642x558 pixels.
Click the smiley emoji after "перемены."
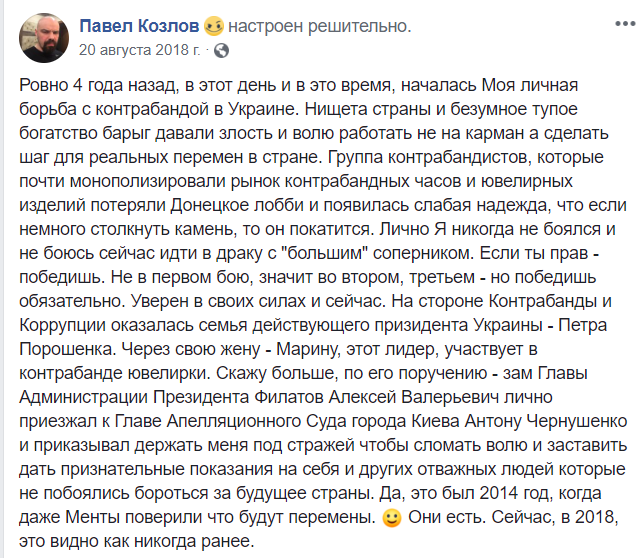coord(391,518)
